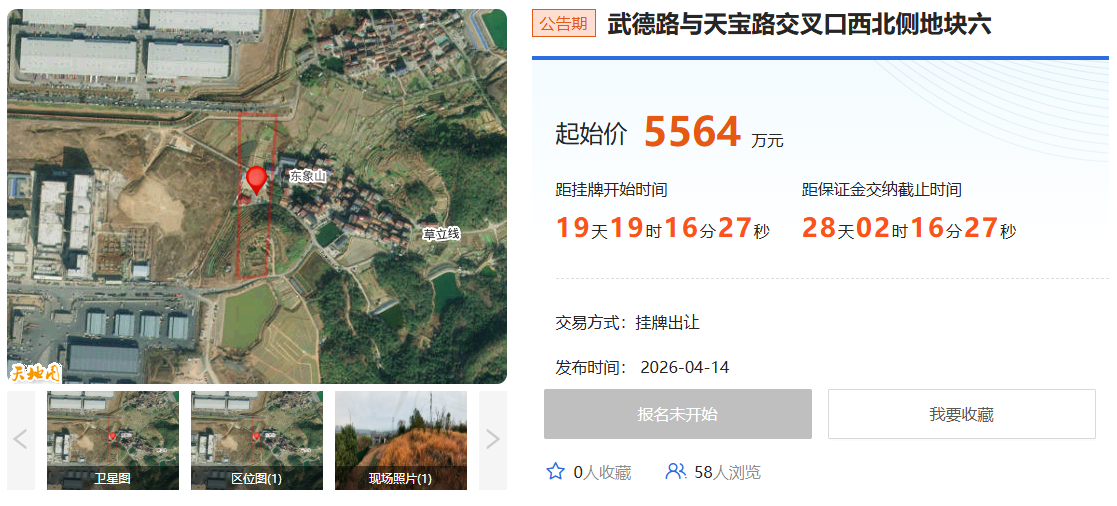Show previous thumbnails with left arrow

[x=21, y=440]
